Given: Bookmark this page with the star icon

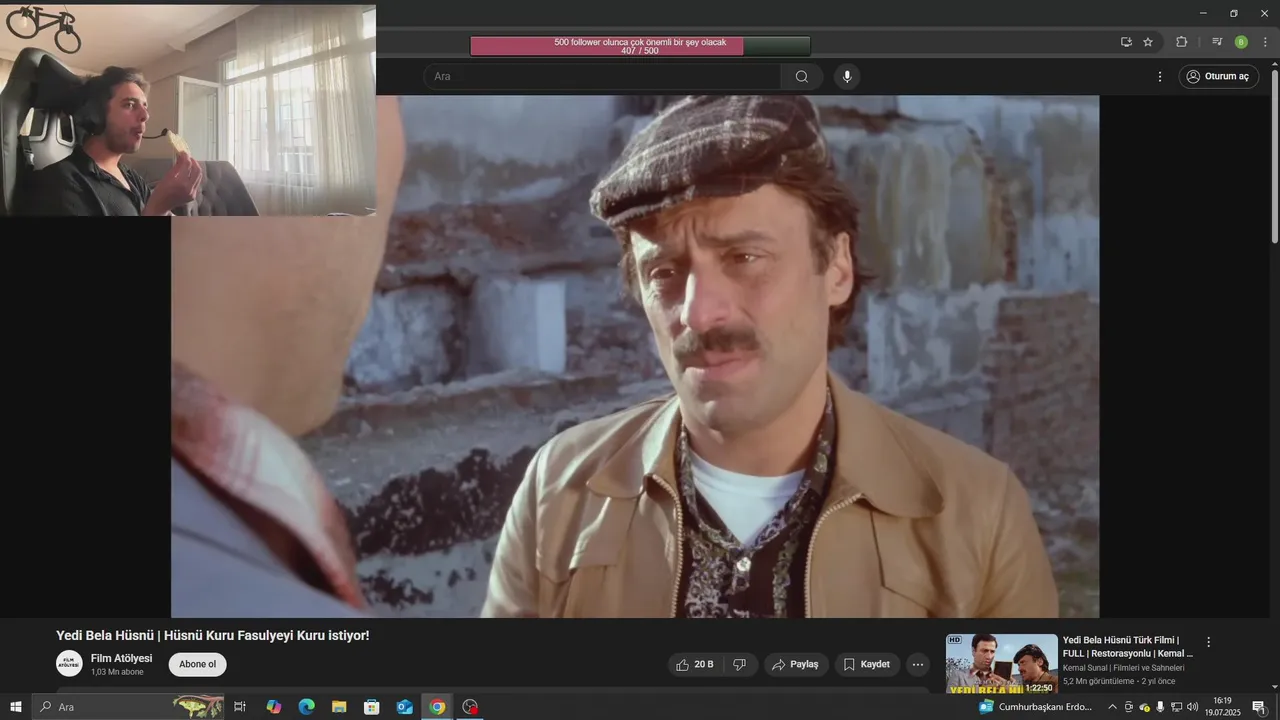Looking at the screenshot, I should point(1148,42).
